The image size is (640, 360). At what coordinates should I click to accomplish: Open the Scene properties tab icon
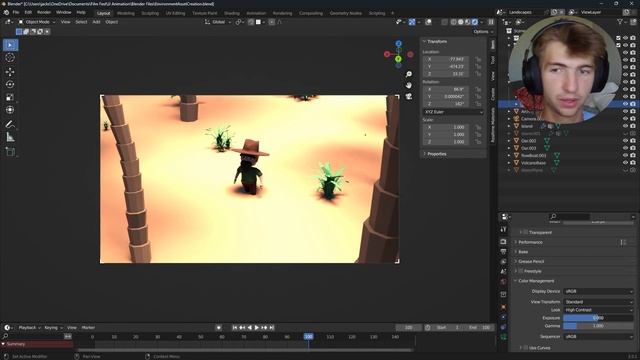pyautogui.click(x=504, y=271)
